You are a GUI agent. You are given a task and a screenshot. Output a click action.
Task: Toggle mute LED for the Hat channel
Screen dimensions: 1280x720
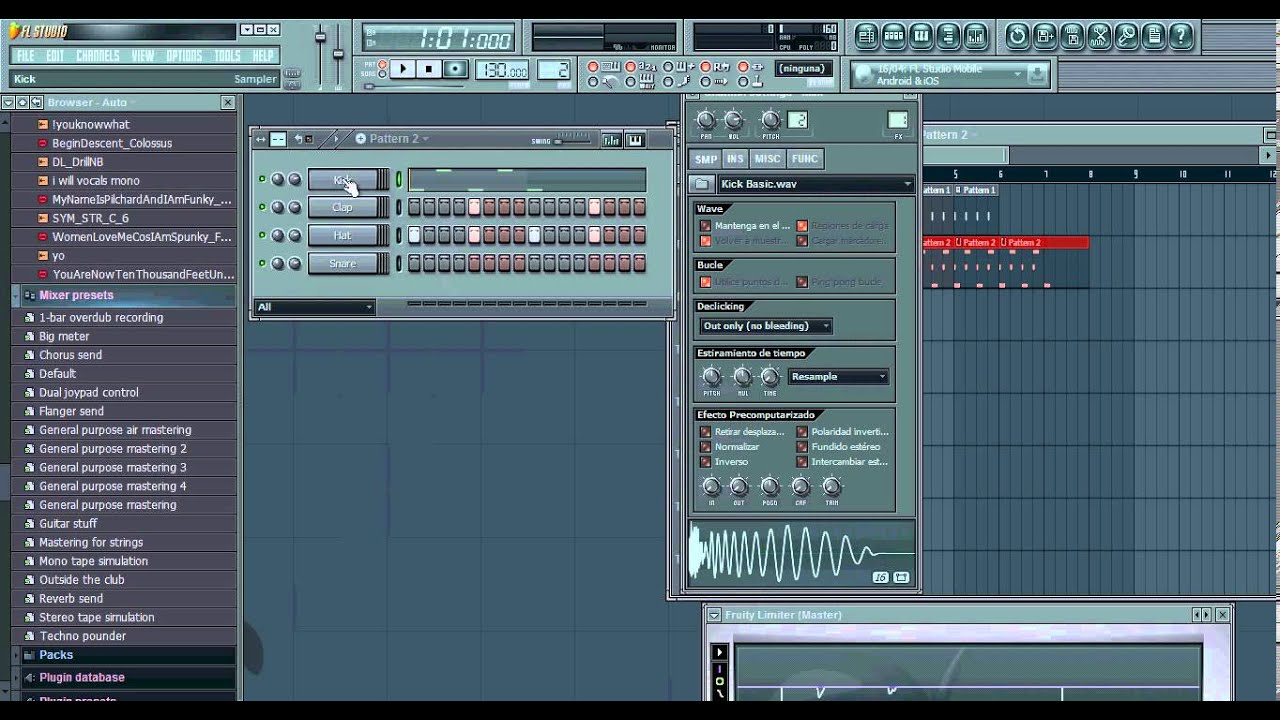(x=262, y=236)
